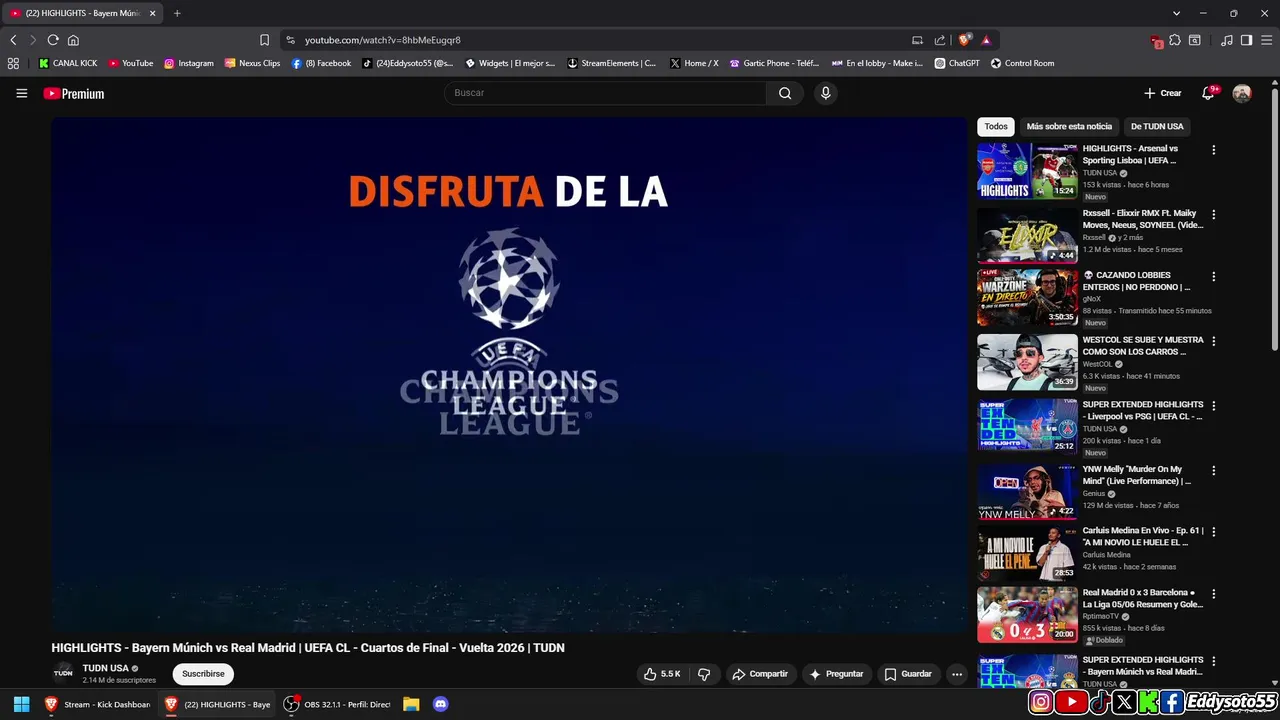Bookmark this page with bookmark icon

click(x=264, y=40)
